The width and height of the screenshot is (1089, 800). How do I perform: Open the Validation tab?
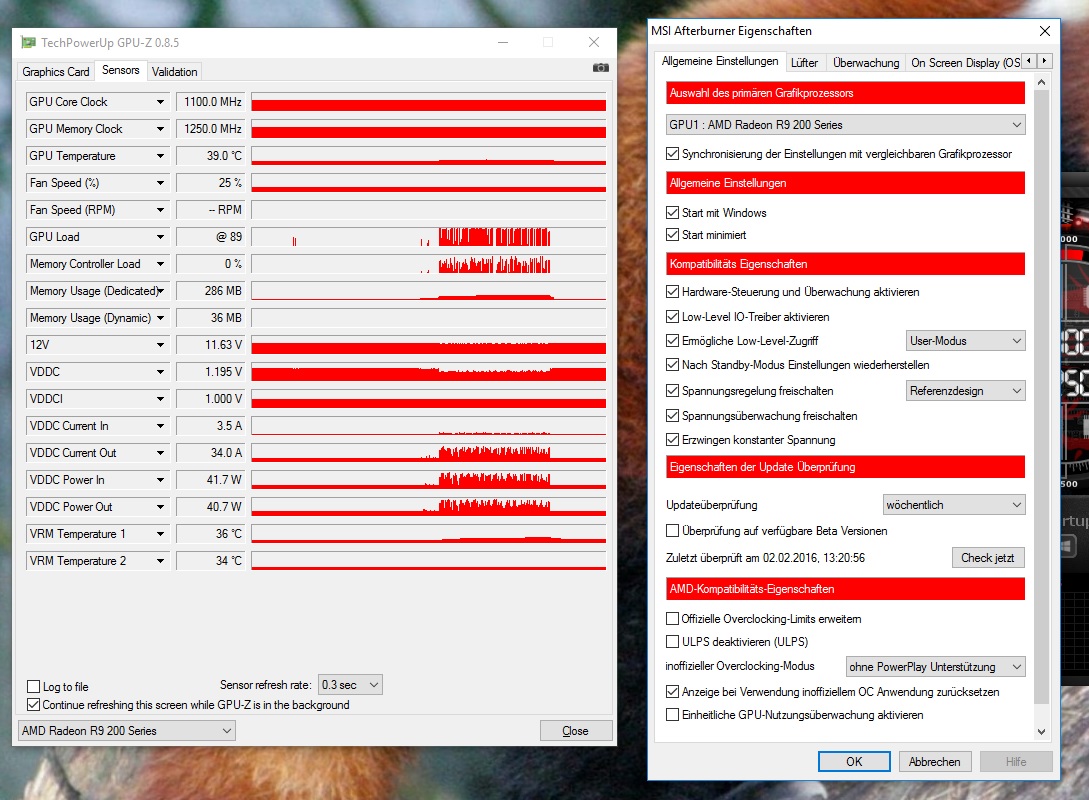point(174,72)
